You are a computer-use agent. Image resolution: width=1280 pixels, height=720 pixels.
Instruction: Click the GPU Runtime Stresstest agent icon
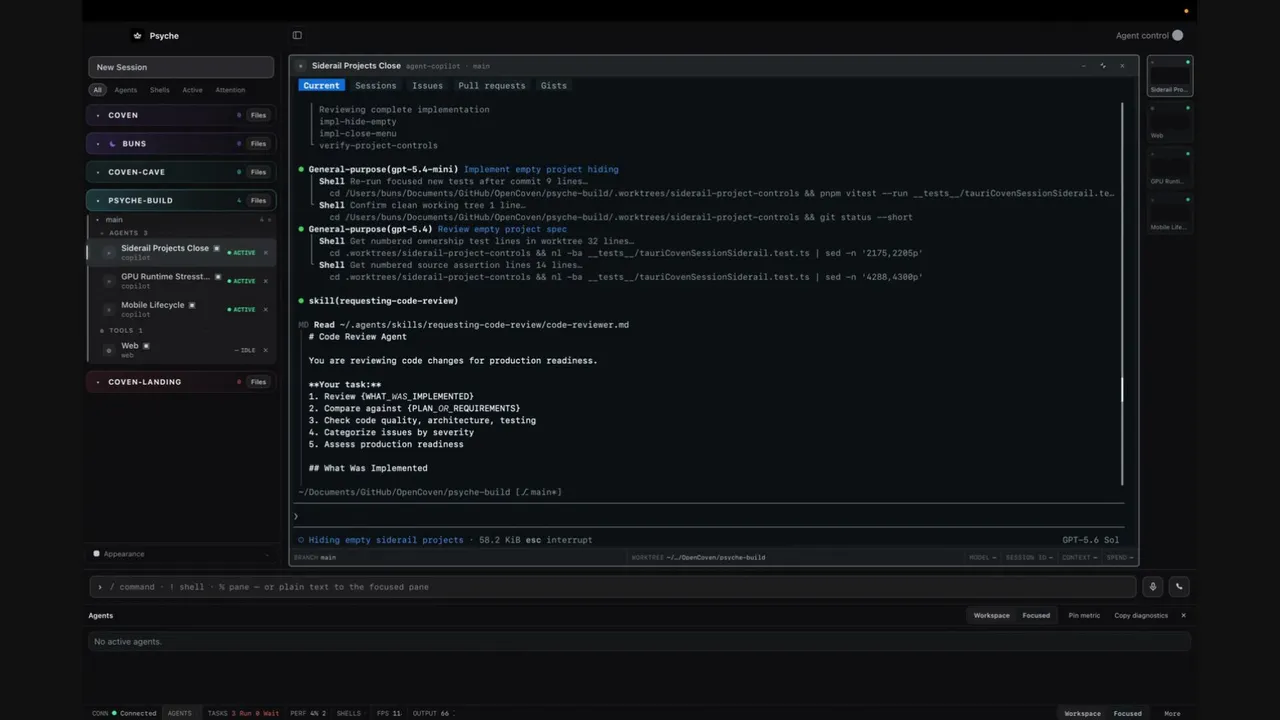pos(109,281)
